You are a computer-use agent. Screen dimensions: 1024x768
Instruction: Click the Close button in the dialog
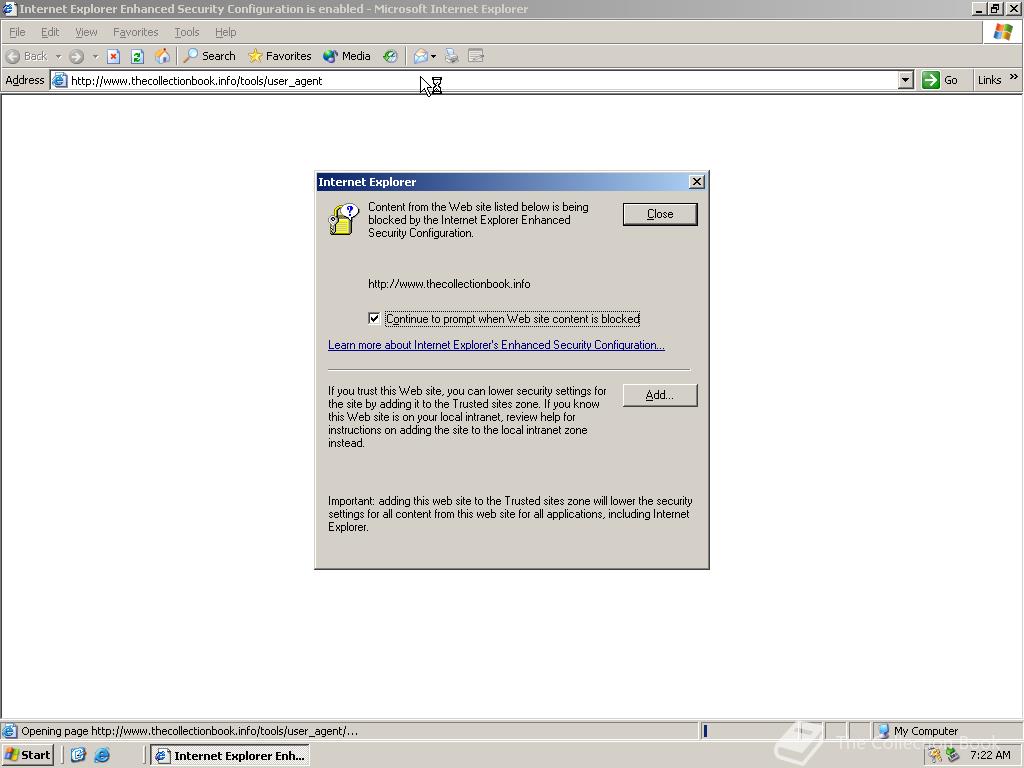(660, 214)
